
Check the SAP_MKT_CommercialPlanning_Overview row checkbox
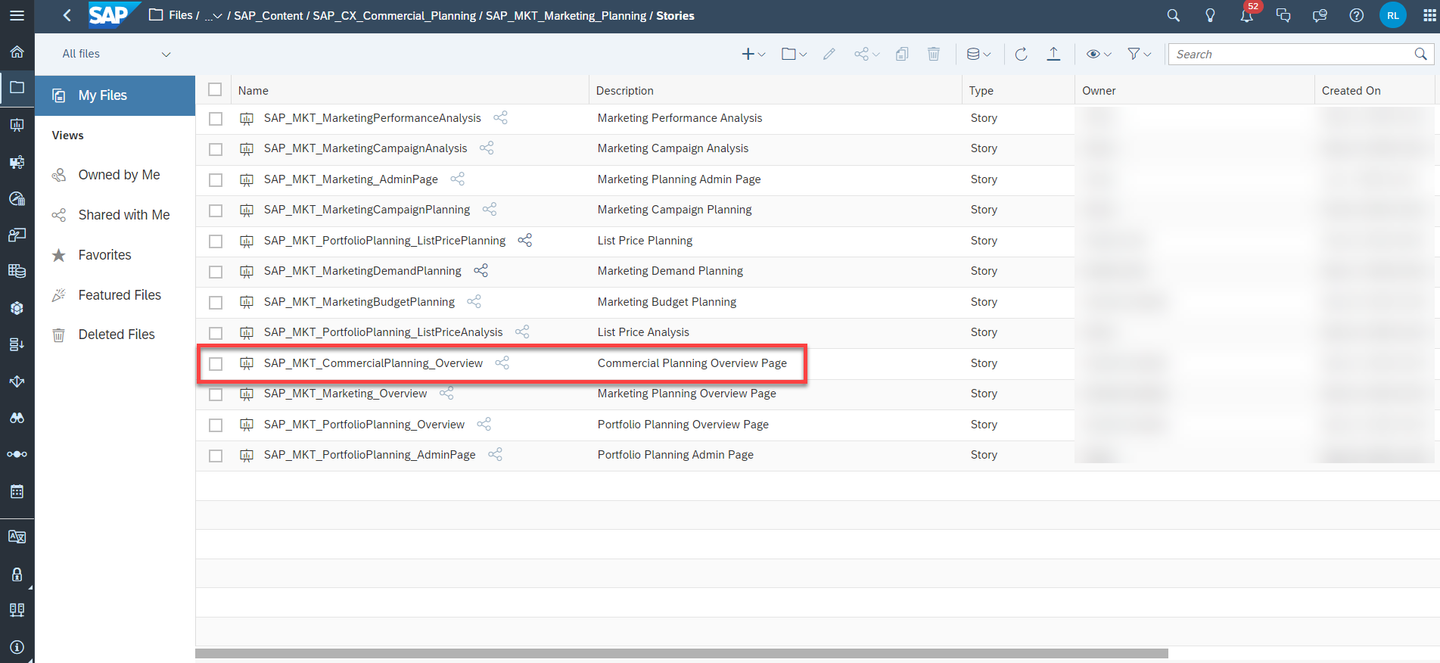tap(215, 363)
